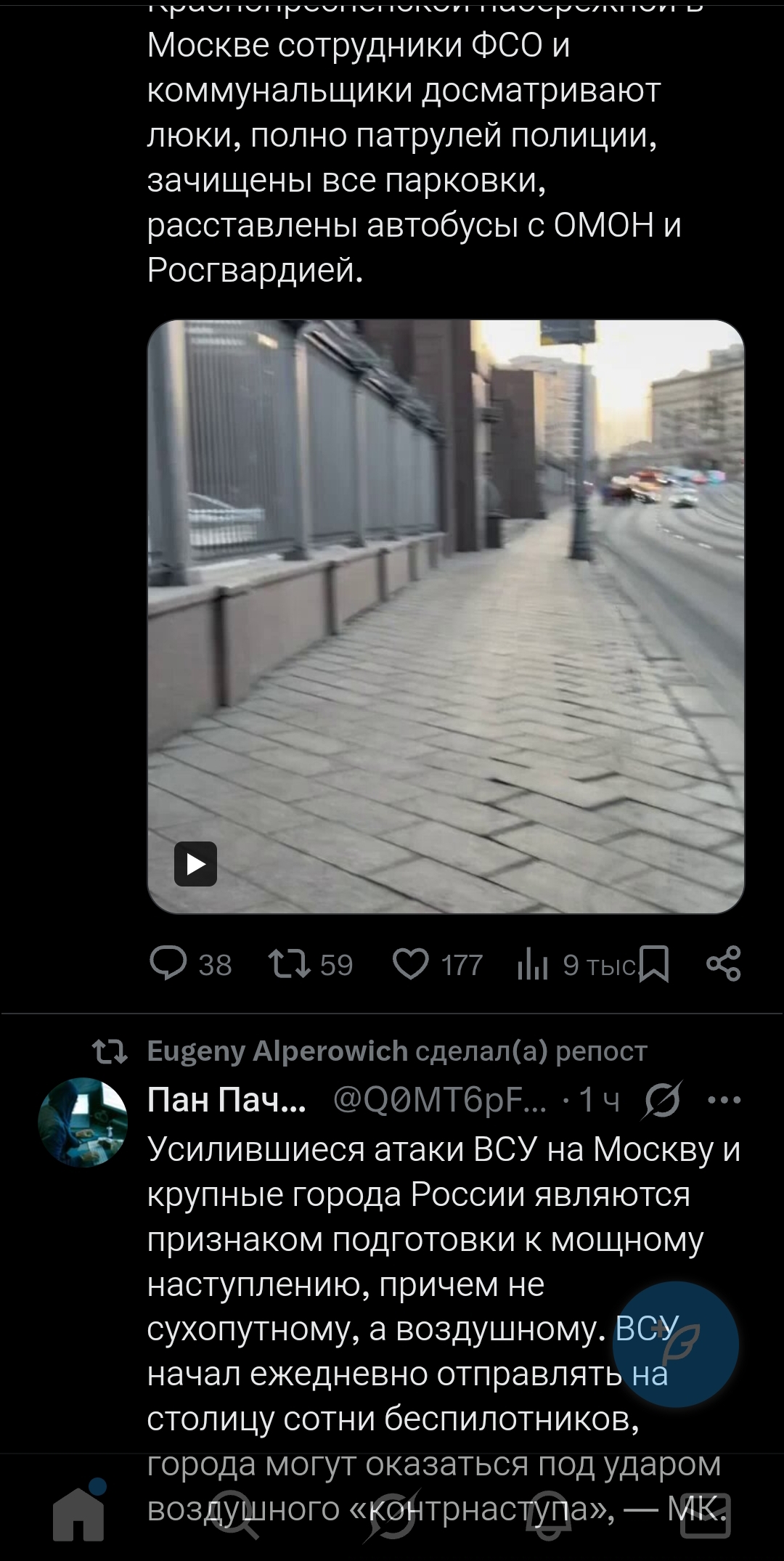Open the Search tab in bottom bar
Screen dimensions: 784x1561
pos(235,1513)
